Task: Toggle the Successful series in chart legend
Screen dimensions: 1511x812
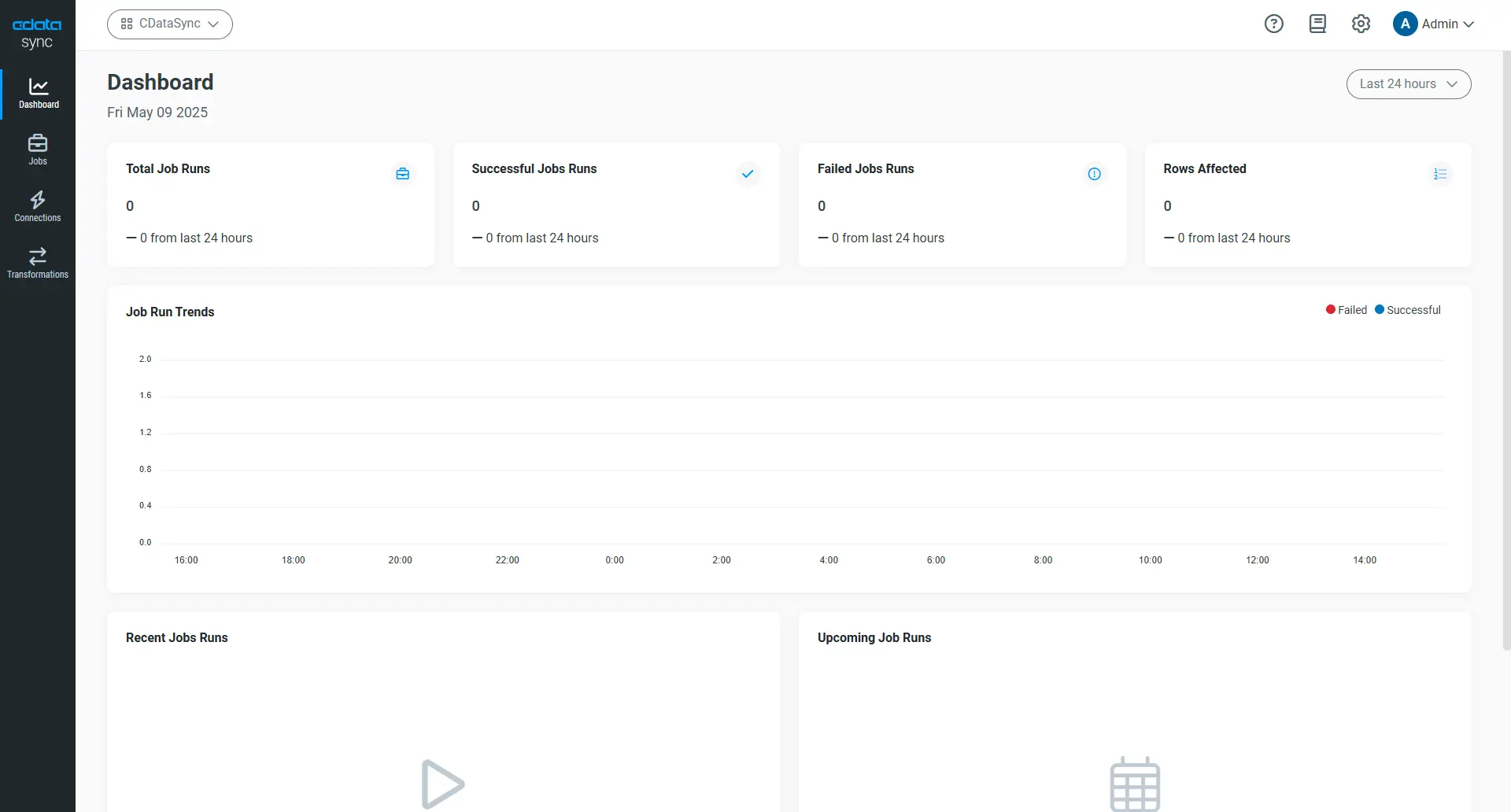Action: coord(1408,310)
